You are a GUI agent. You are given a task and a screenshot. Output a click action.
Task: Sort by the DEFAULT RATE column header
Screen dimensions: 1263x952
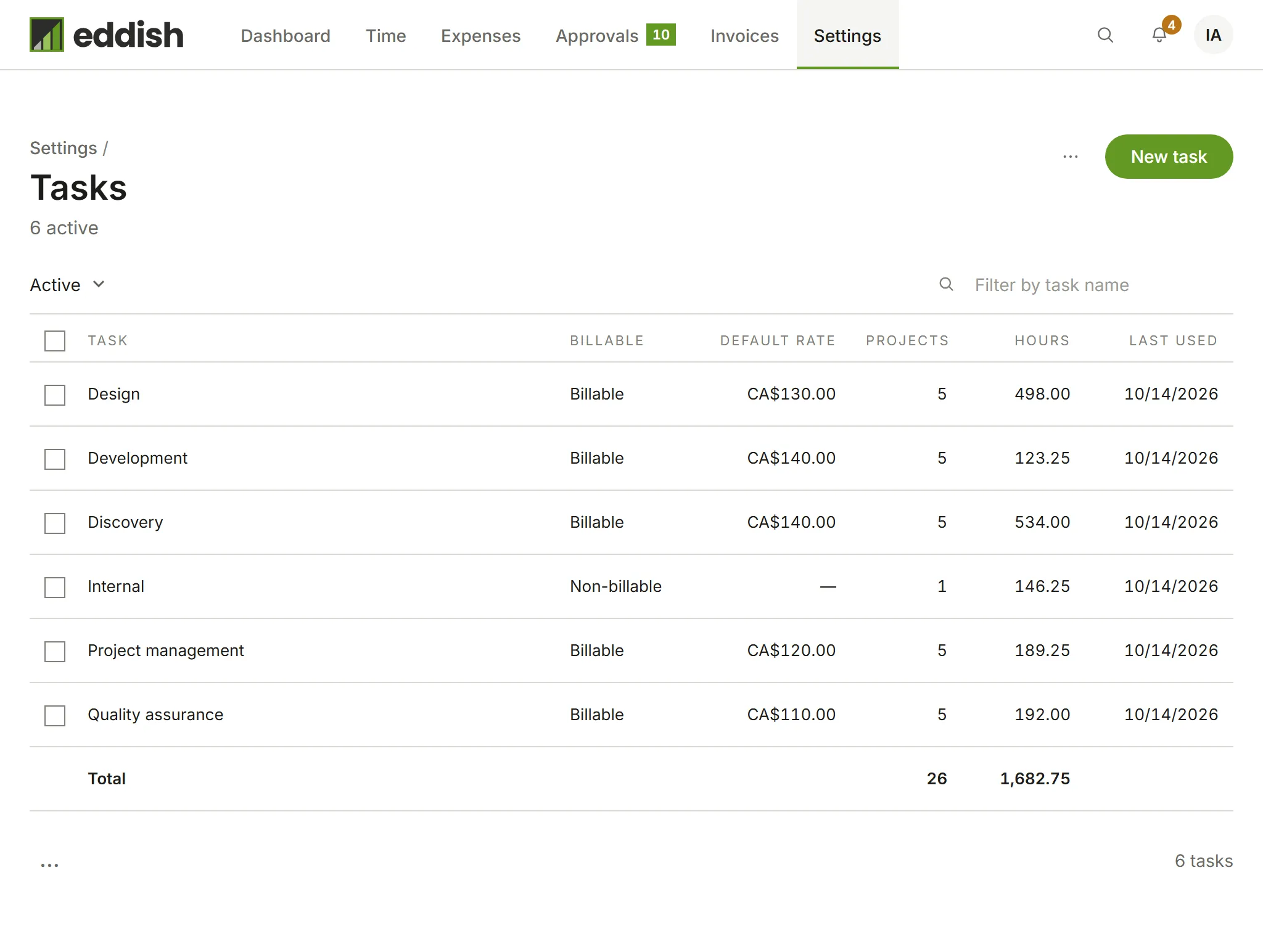click(778, 340)
